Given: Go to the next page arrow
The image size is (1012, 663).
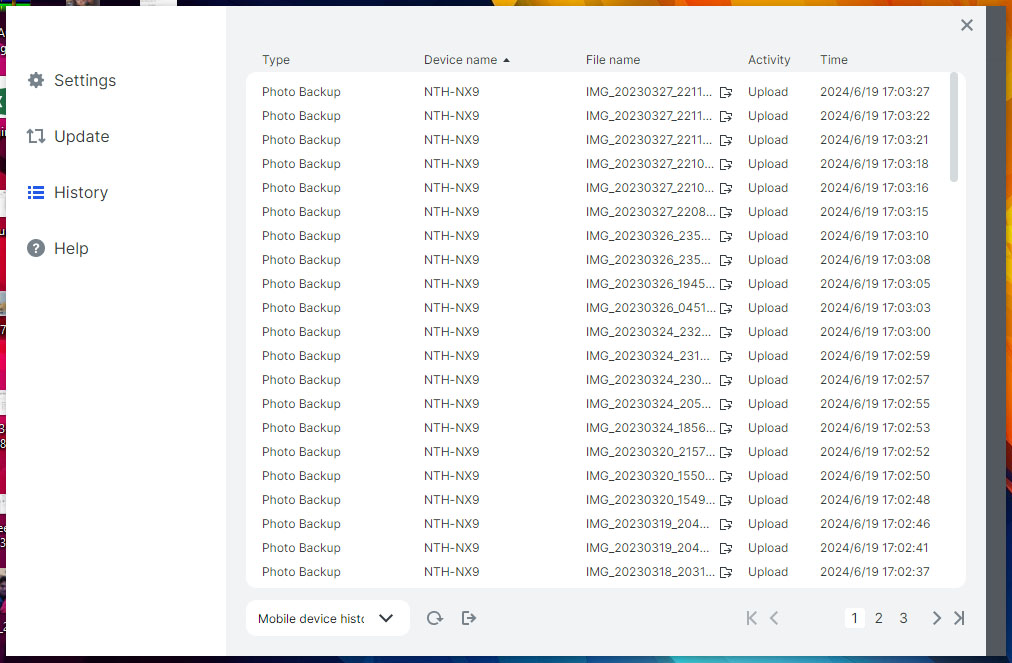Looking at the screenshot, I should 936,618.
